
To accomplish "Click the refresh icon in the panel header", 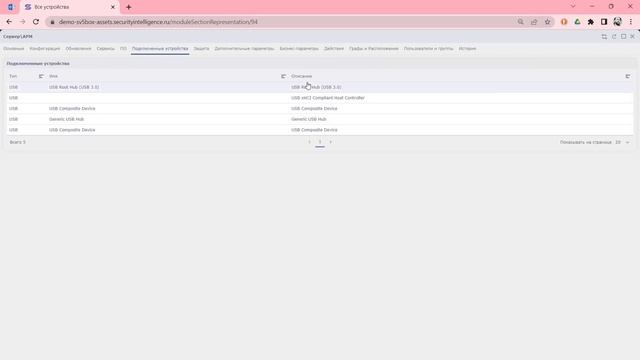I will tap(614, 37).
